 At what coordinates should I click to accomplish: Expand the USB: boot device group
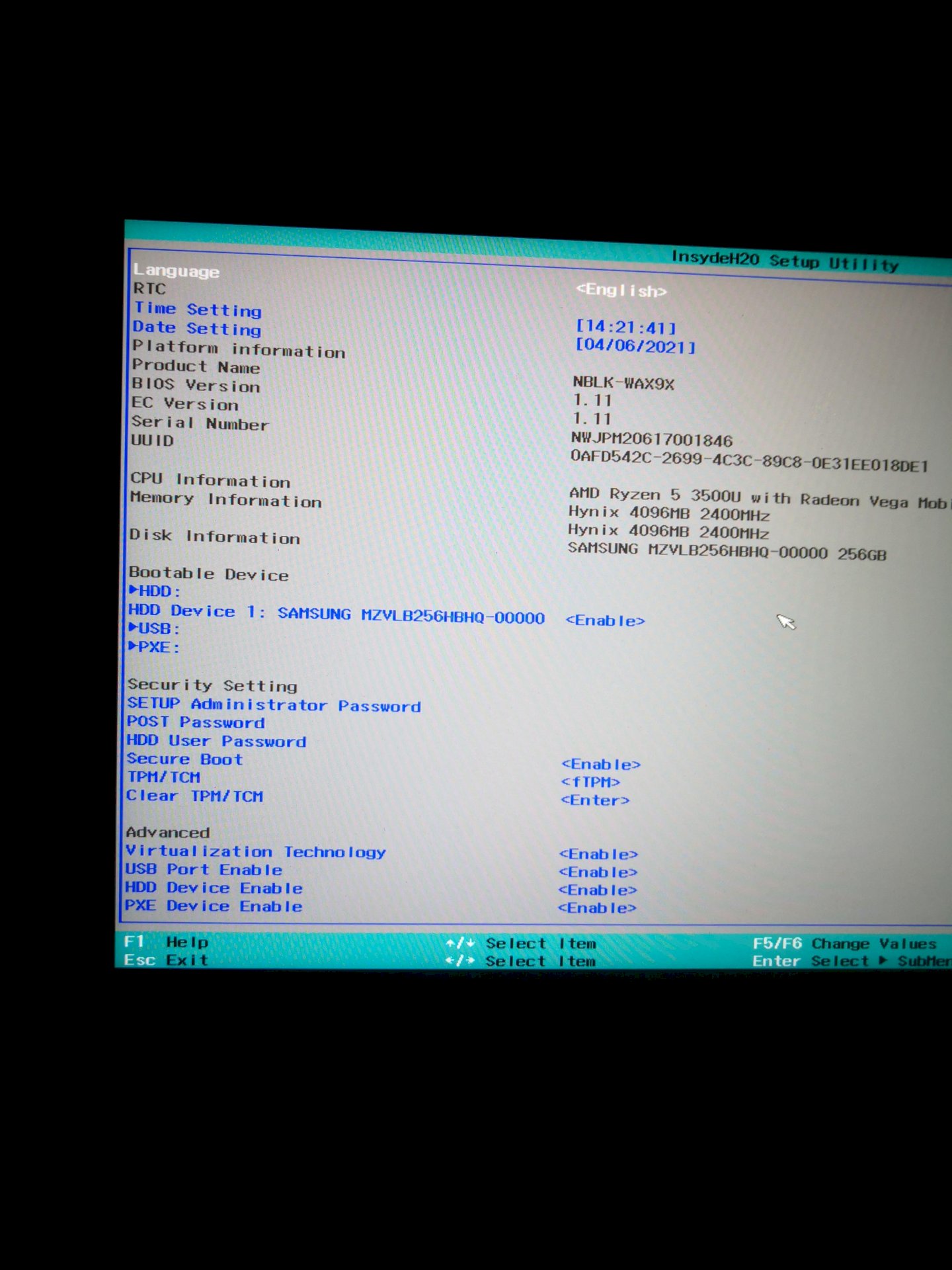[155, 628]
